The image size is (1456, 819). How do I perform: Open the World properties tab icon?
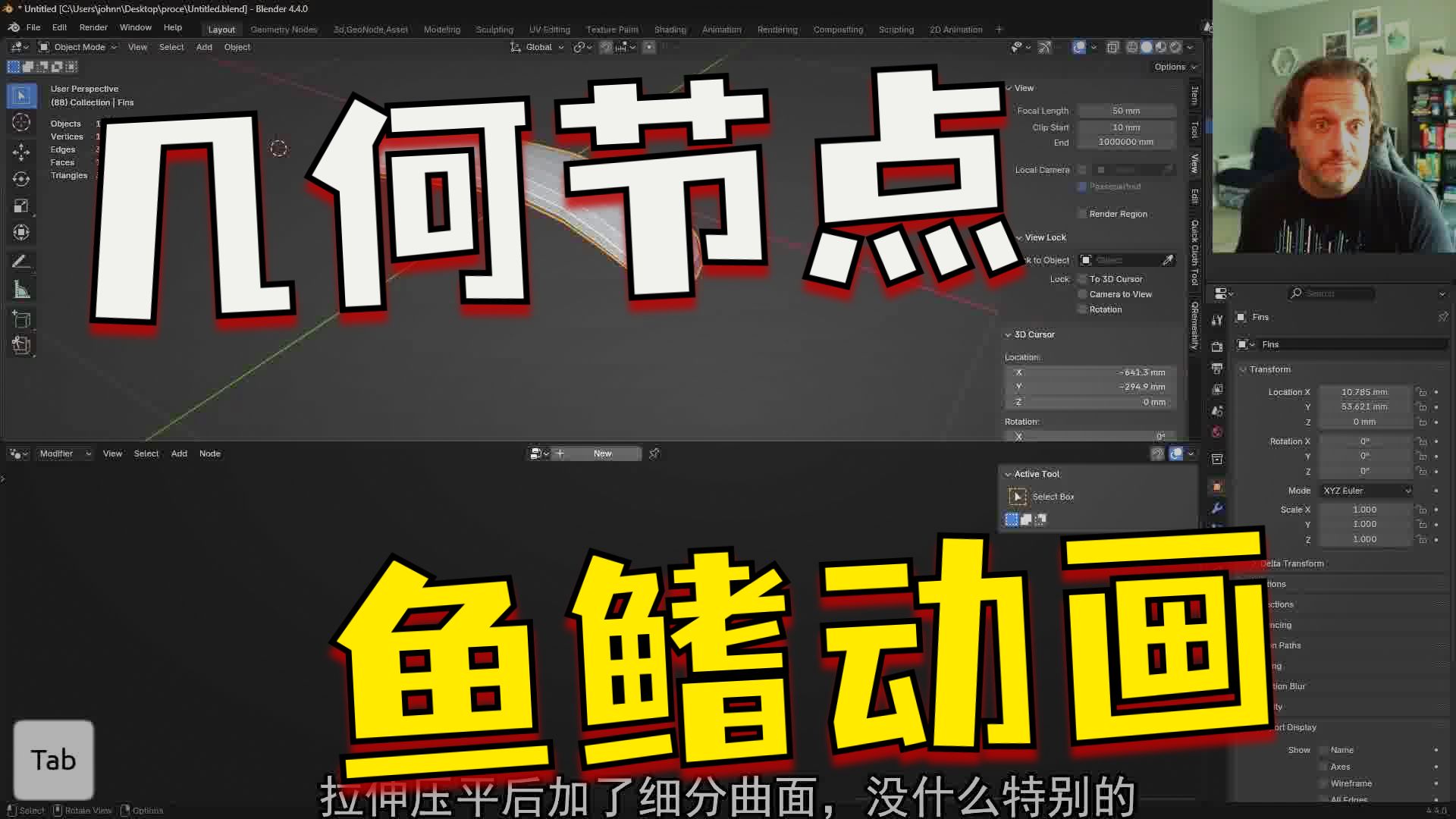coord(1217,431)
